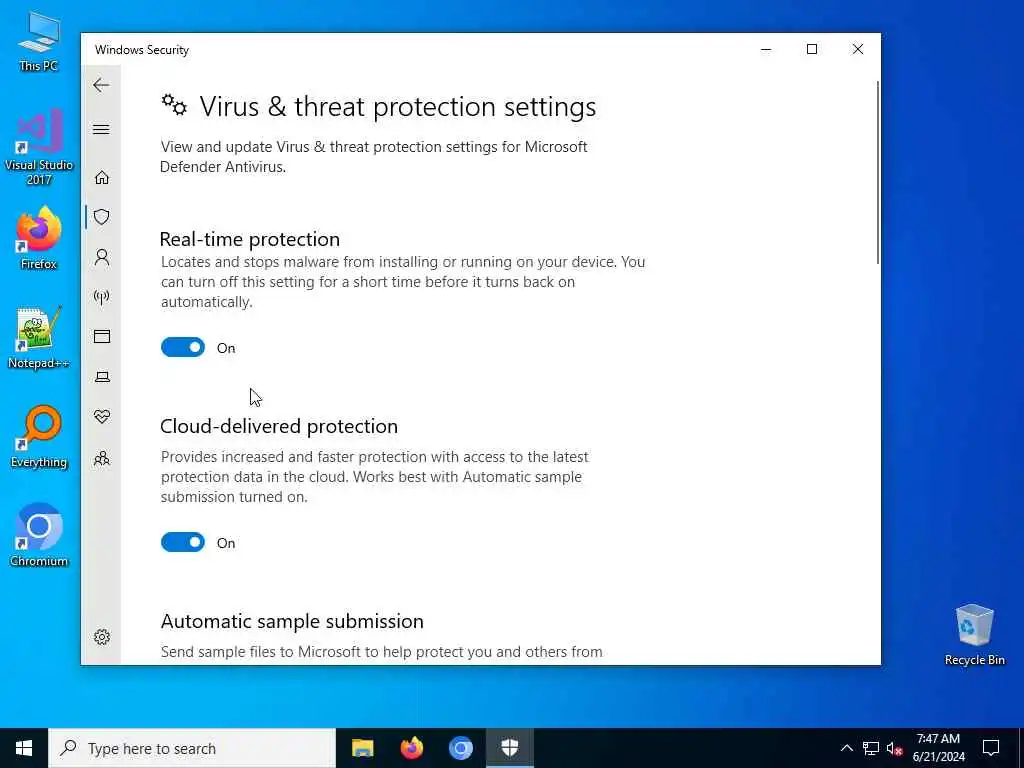Open the hamburger navigation menu
This screenshot has height=768, width=1024.
coord(101,129)
